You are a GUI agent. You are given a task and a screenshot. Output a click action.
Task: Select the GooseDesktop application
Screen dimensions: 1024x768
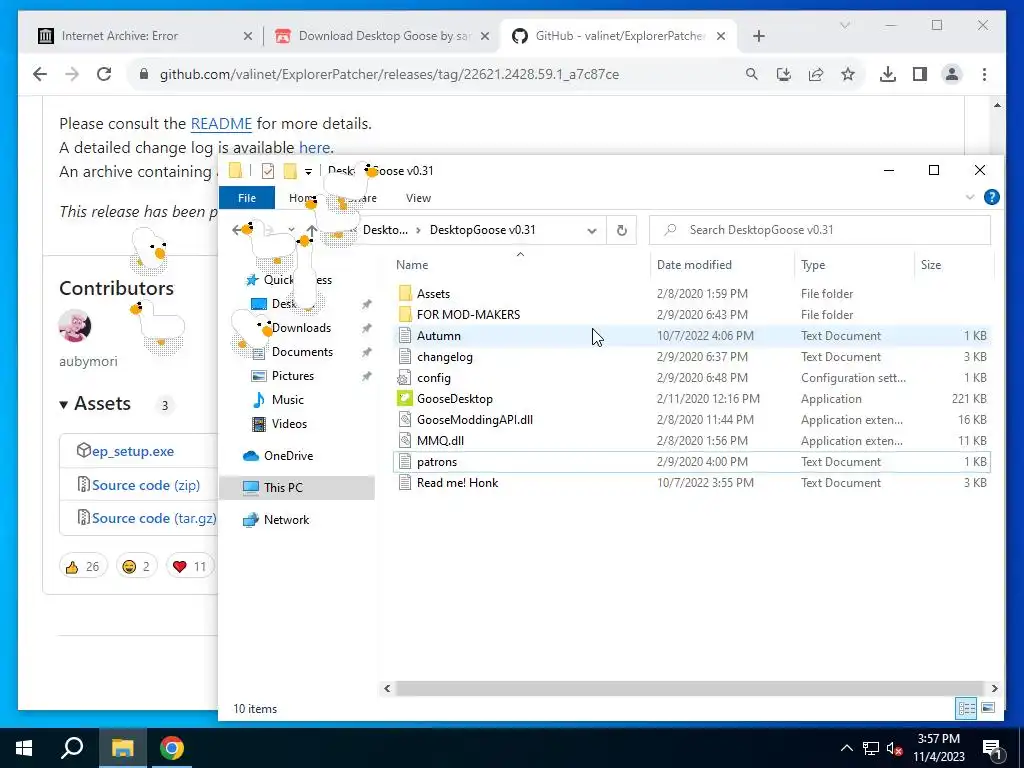(x=455, y=398)
